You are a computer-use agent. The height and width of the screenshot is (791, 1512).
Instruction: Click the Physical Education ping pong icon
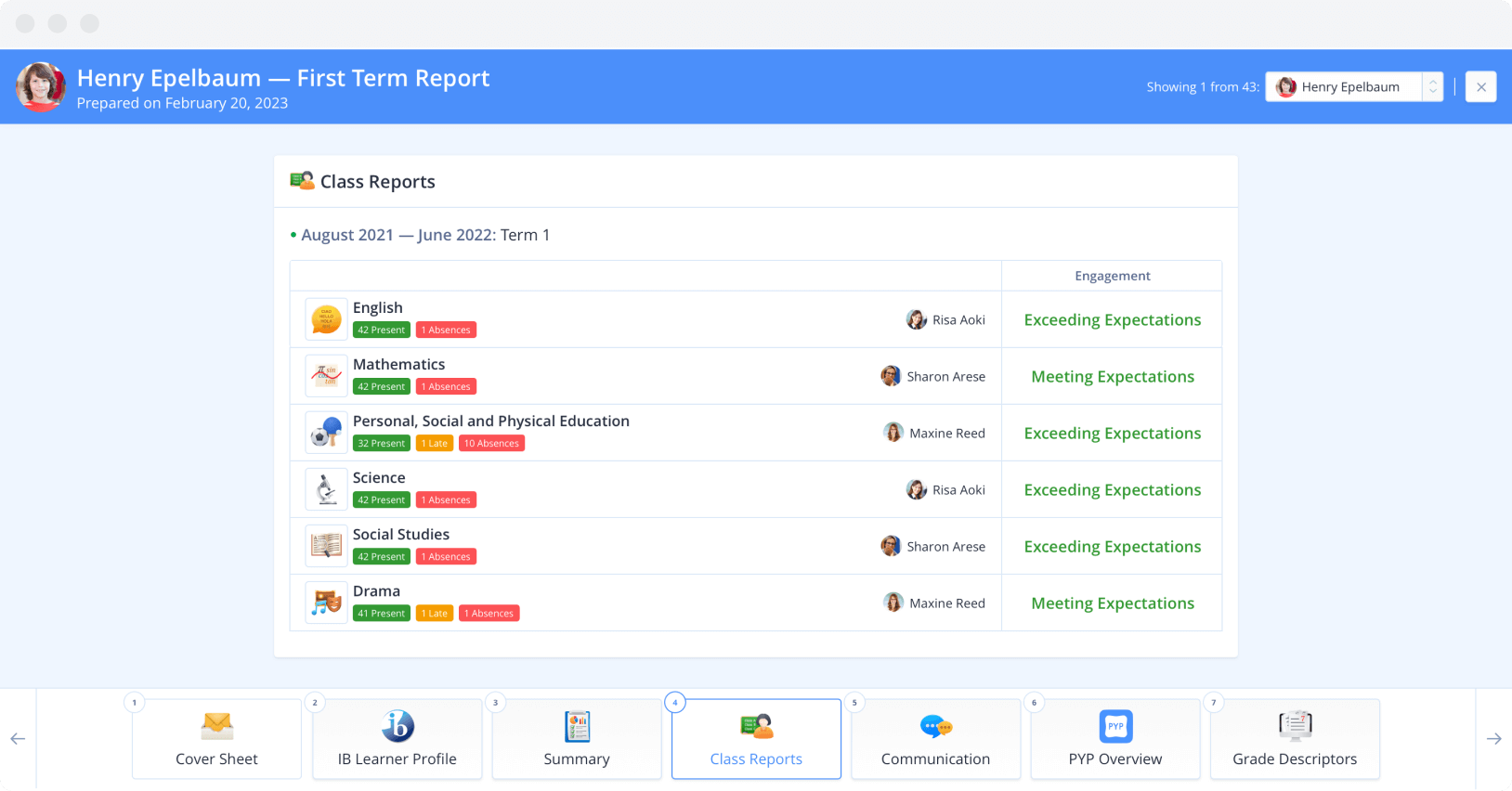point(326,433)
